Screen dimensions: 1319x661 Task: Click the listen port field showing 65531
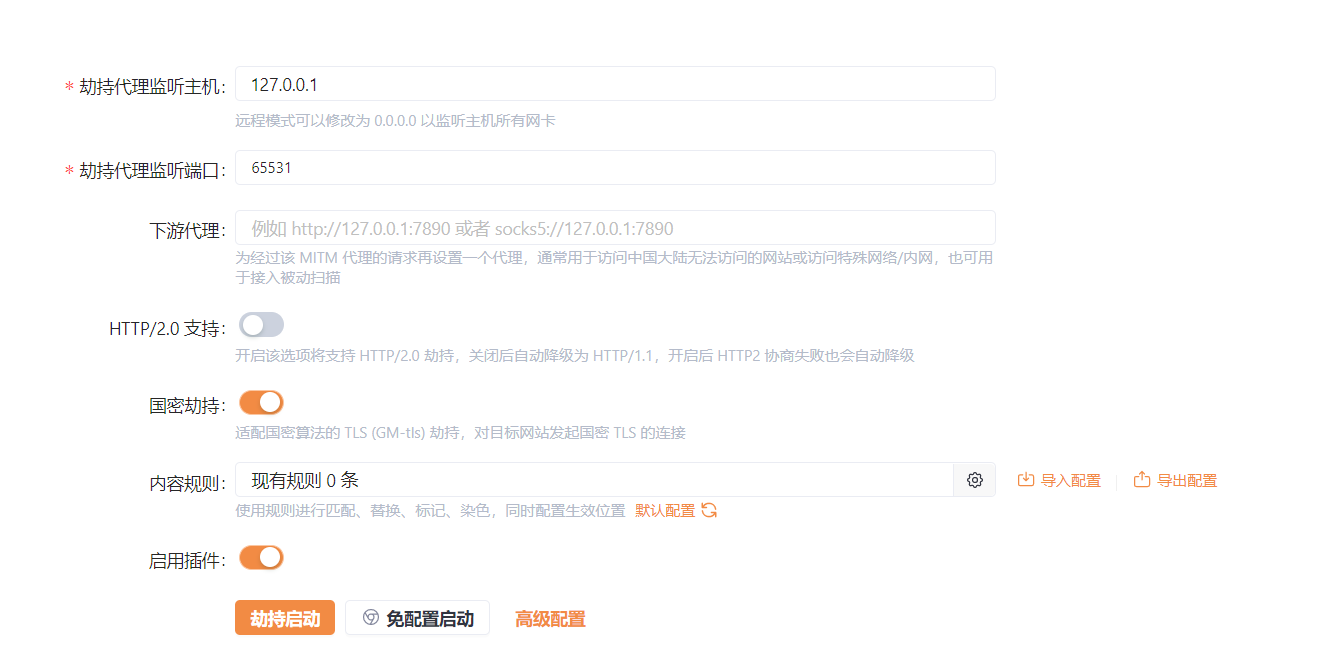(614, 168)
